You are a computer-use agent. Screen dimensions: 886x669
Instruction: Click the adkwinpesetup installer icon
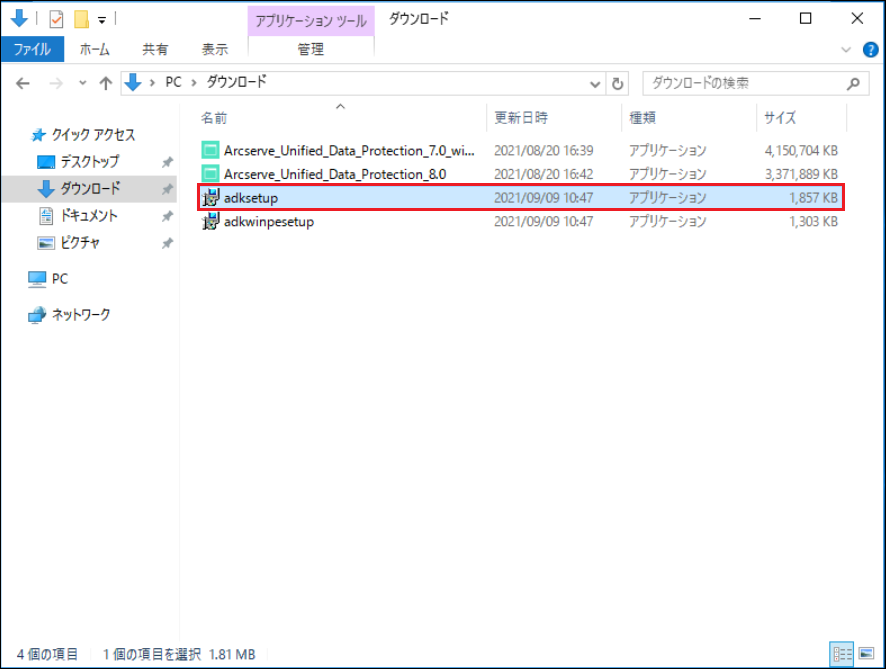210,221
